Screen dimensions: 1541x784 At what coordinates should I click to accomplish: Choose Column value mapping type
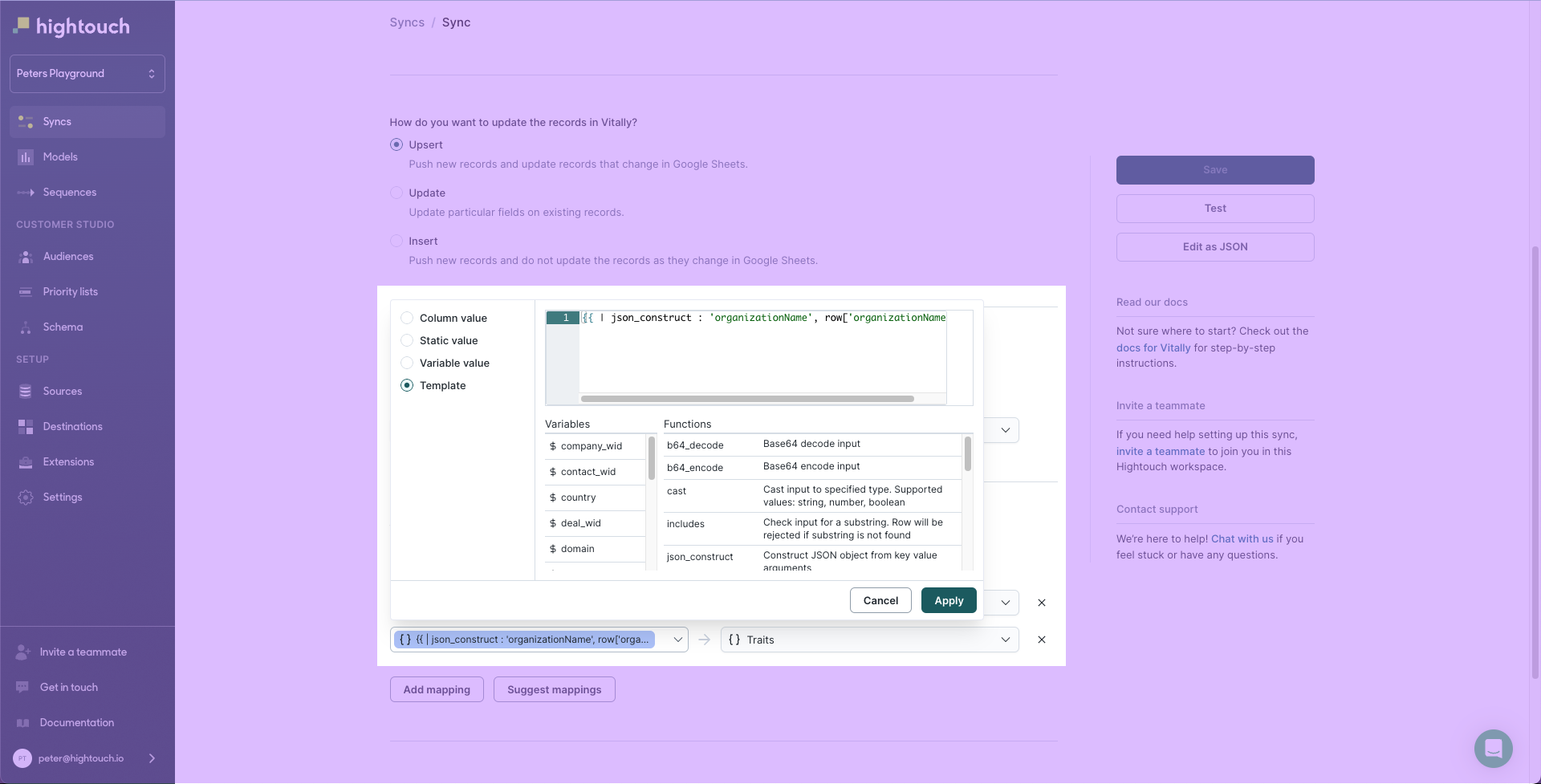(407, 319)
